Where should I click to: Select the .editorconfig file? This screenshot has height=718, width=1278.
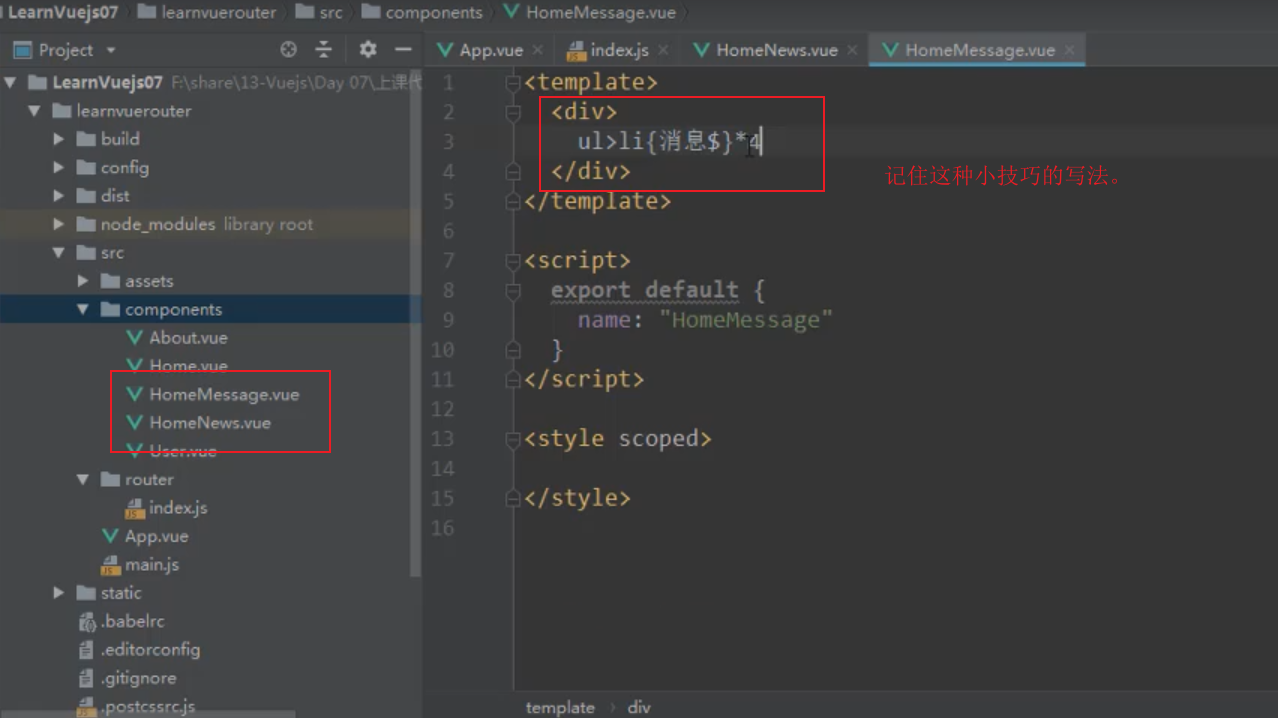pos(150,650)
